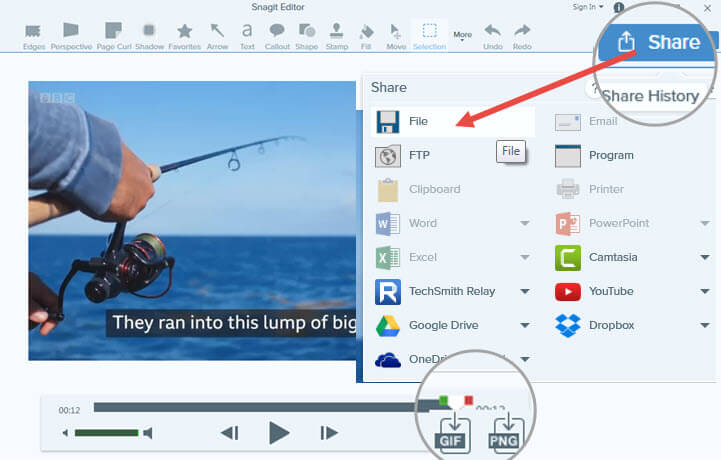Redo the last action
The image size is (721, 460).
click(522, 37)
